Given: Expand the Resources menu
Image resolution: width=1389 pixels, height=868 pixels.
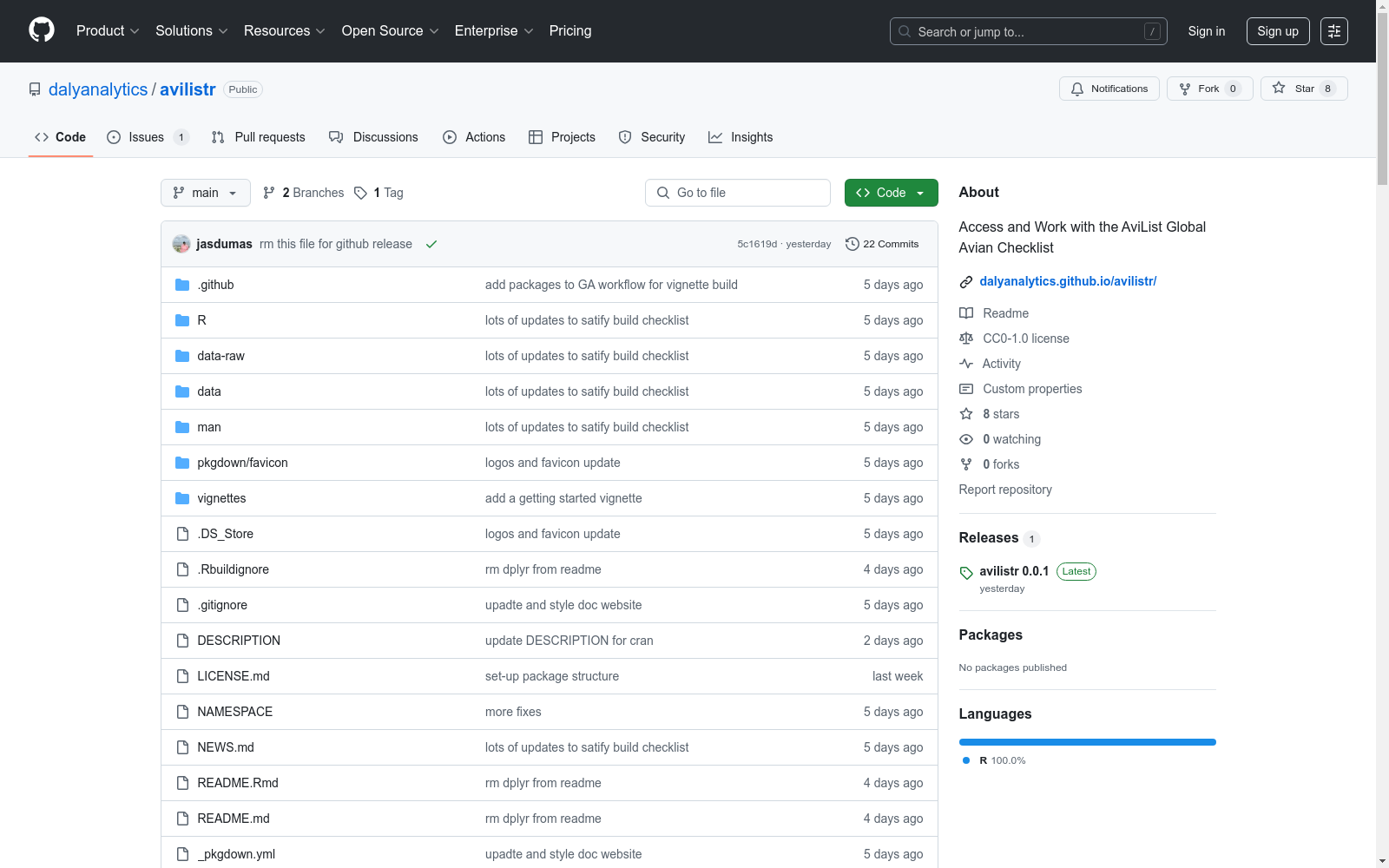Looking at the screenshot, I should [285, 31].
